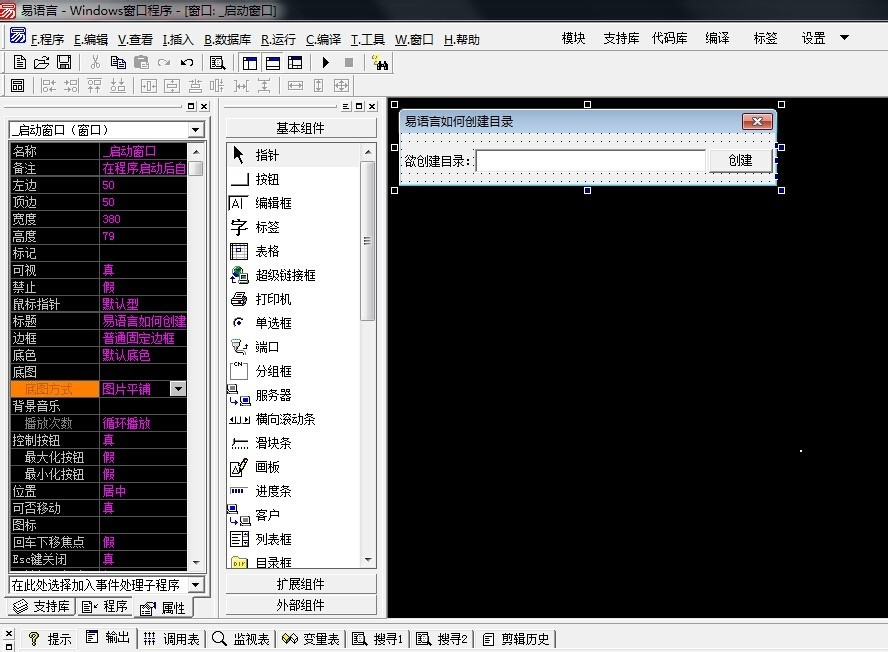Select the 按钮 button component
Image resolution: width=888 pixels, height=652 pixels.
[293, 179]
